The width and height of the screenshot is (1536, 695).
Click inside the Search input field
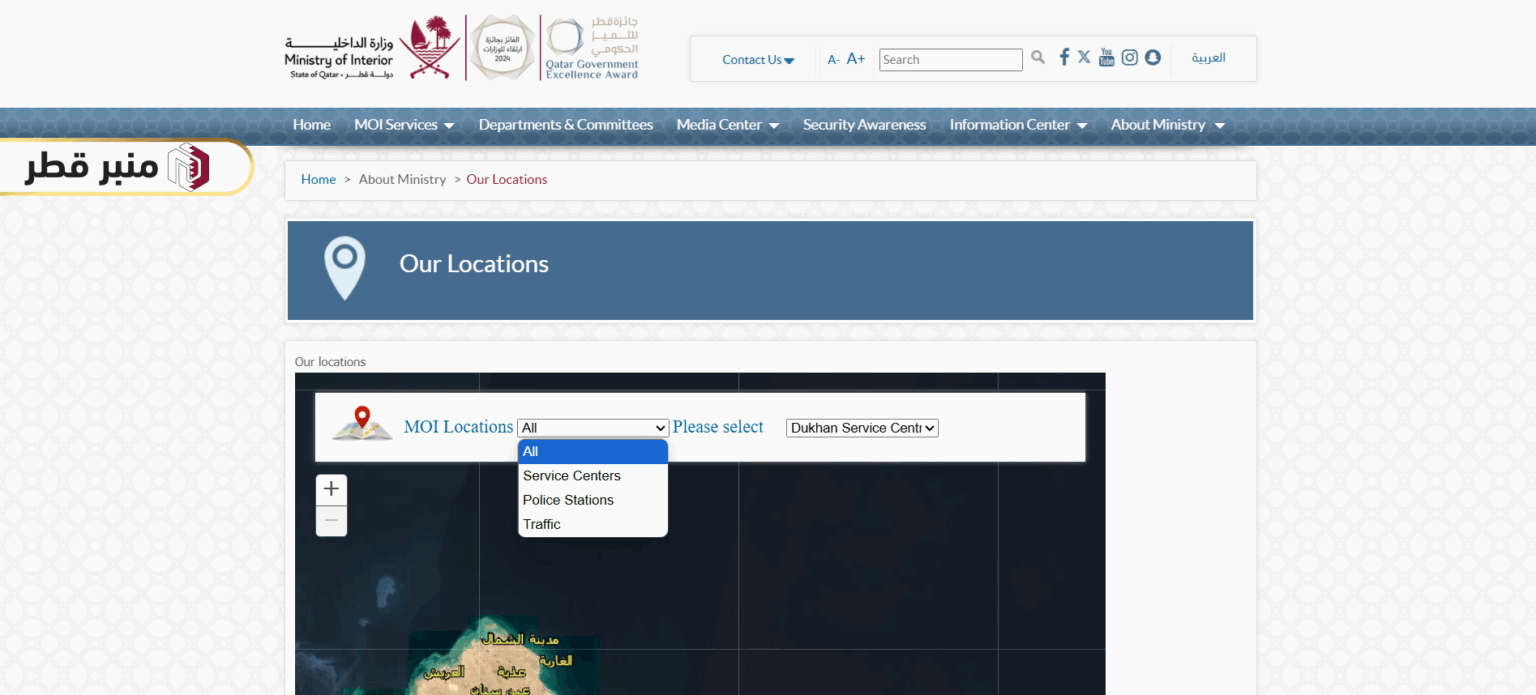coord(949,59)
